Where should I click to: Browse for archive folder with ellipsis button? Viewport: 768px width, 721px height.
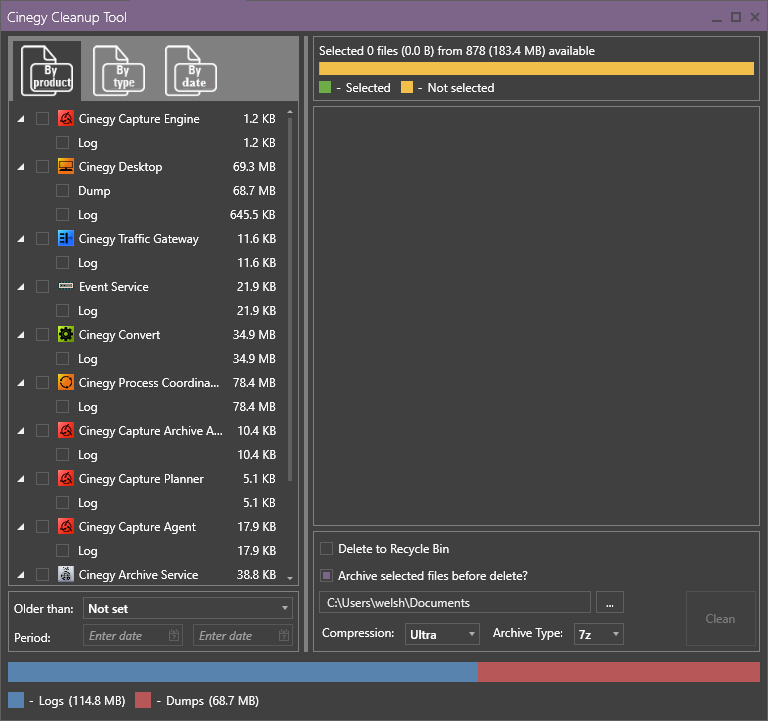pyautogui.click(x=610, y=602)
